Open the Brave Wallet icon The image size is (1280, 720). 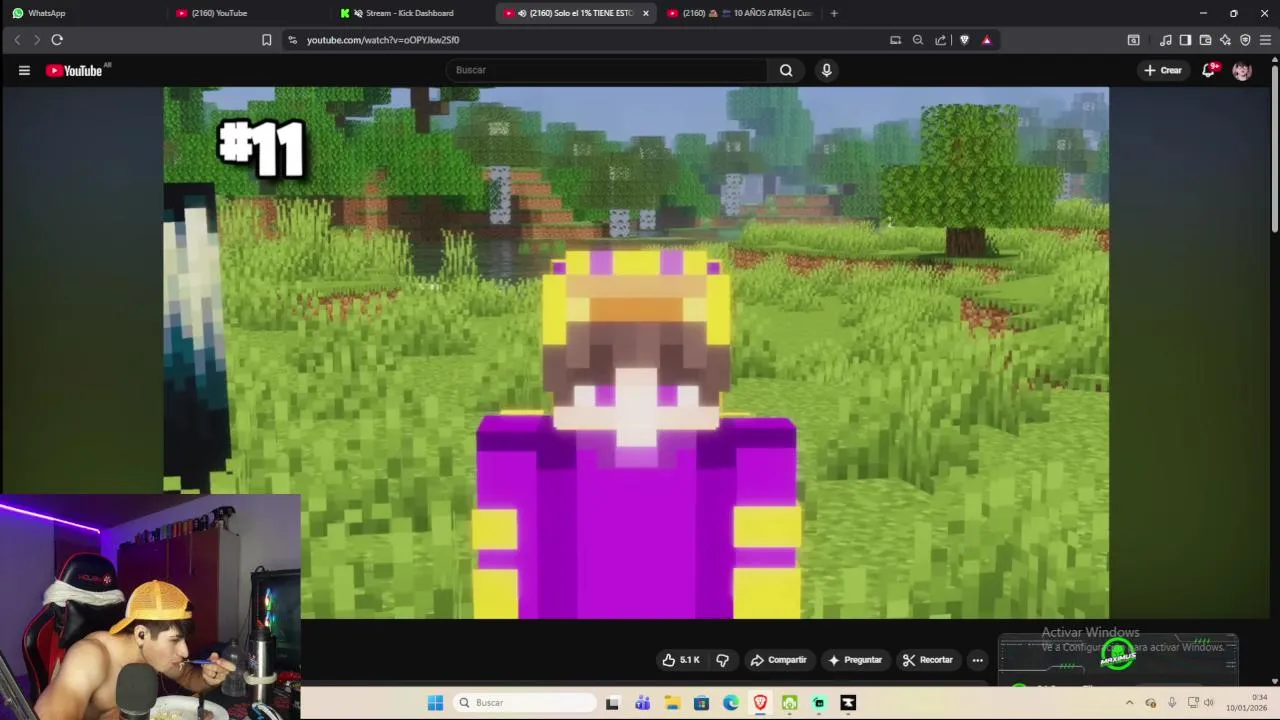1205,40
